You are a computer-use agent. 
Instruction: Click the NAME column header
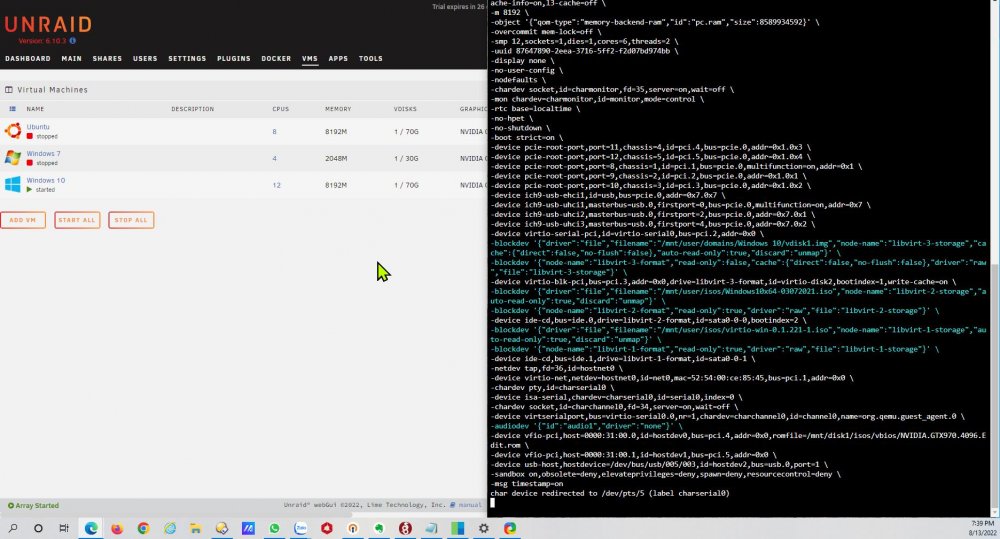click(x=35, y=109)
